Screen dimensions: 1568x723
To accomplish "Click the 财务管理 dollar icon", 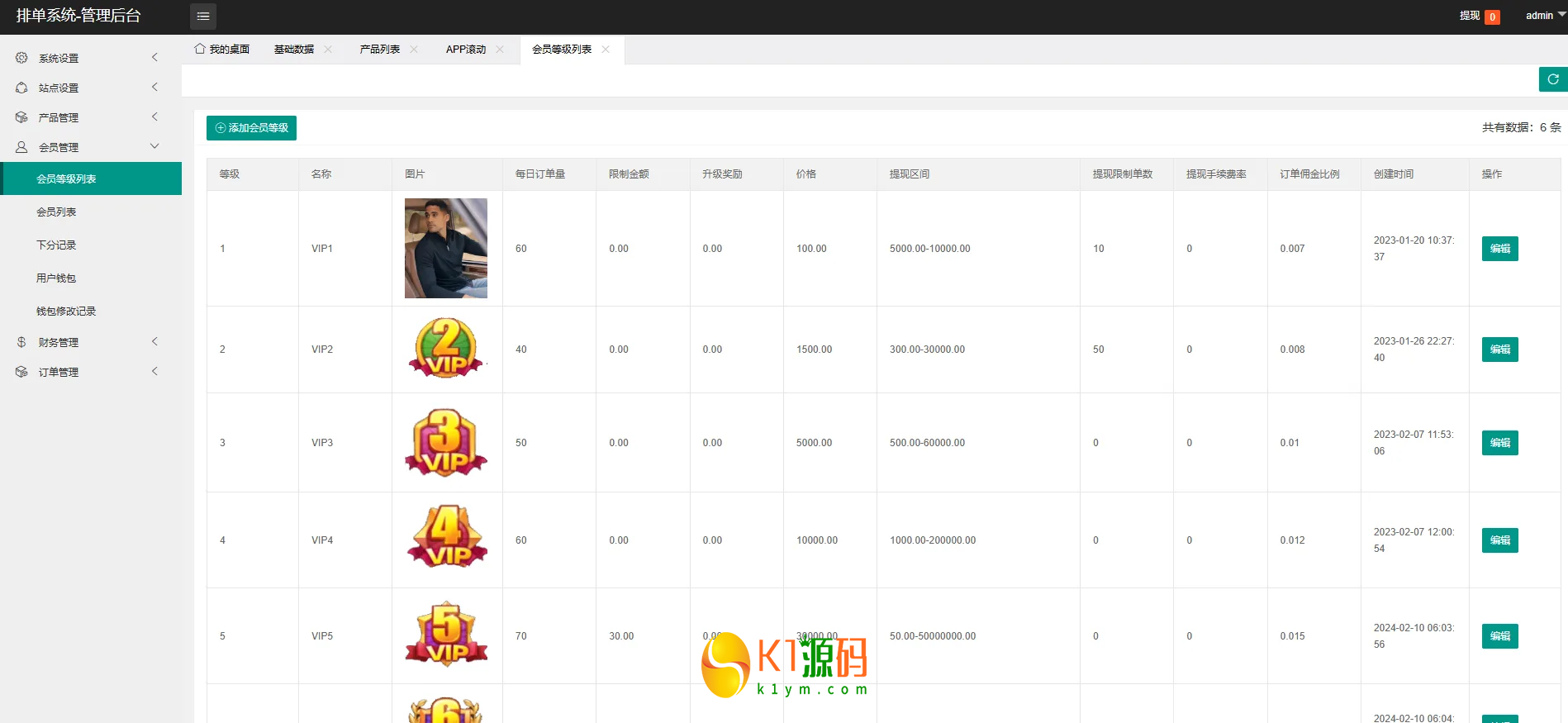I will 21,342.
